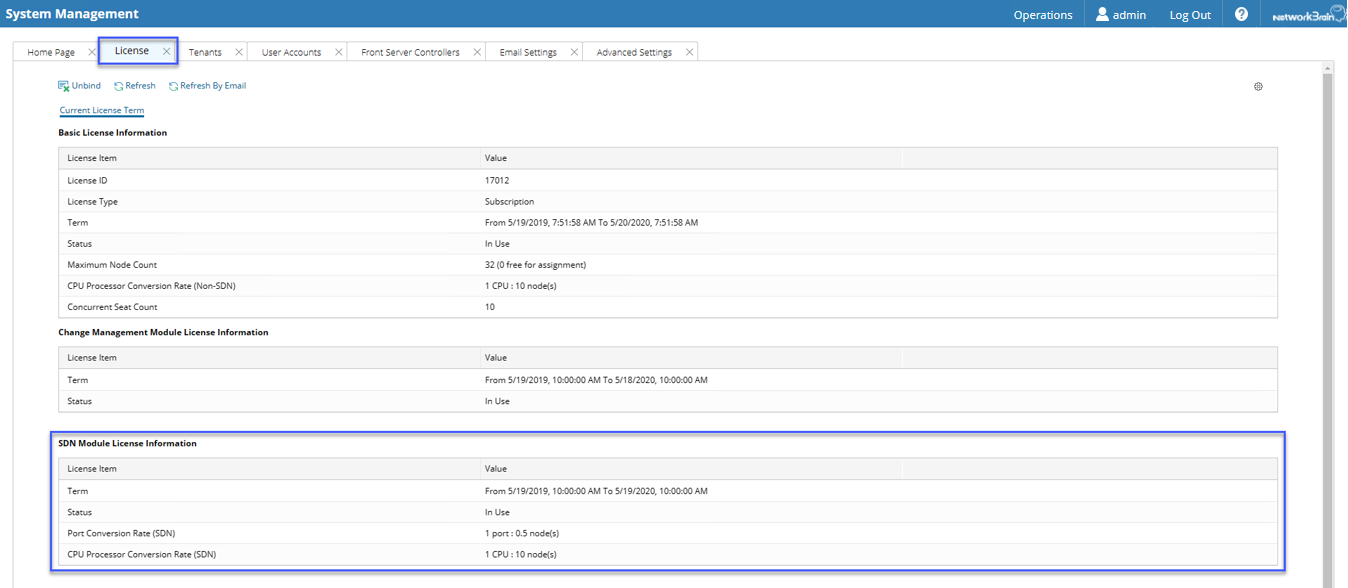The image size is (1348, 588).
Task: Select the Current License Term link
Action: [x=102, y=110]
